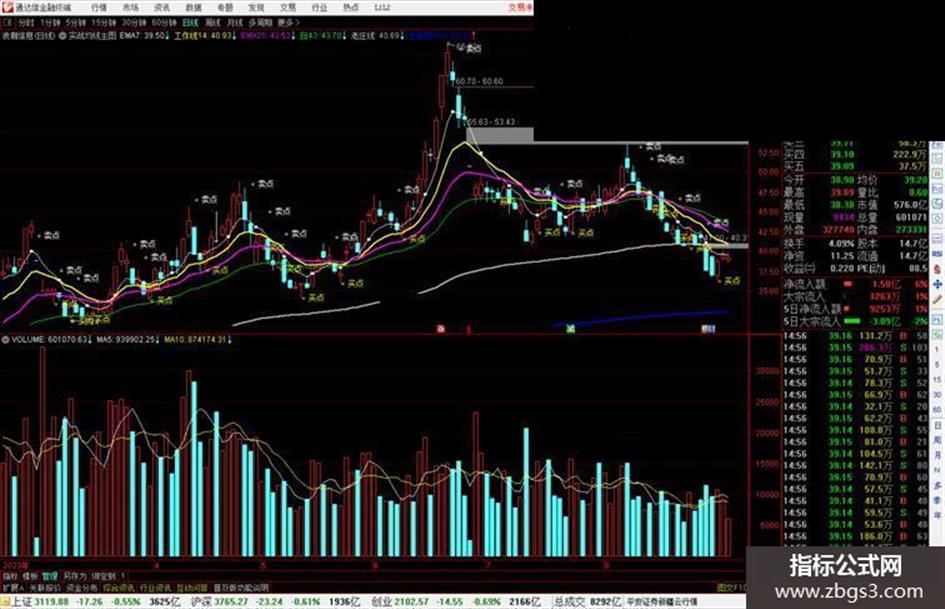Click the 创业 index in status bar
Screen dimensions: 945x609
[x=381, y=602]
